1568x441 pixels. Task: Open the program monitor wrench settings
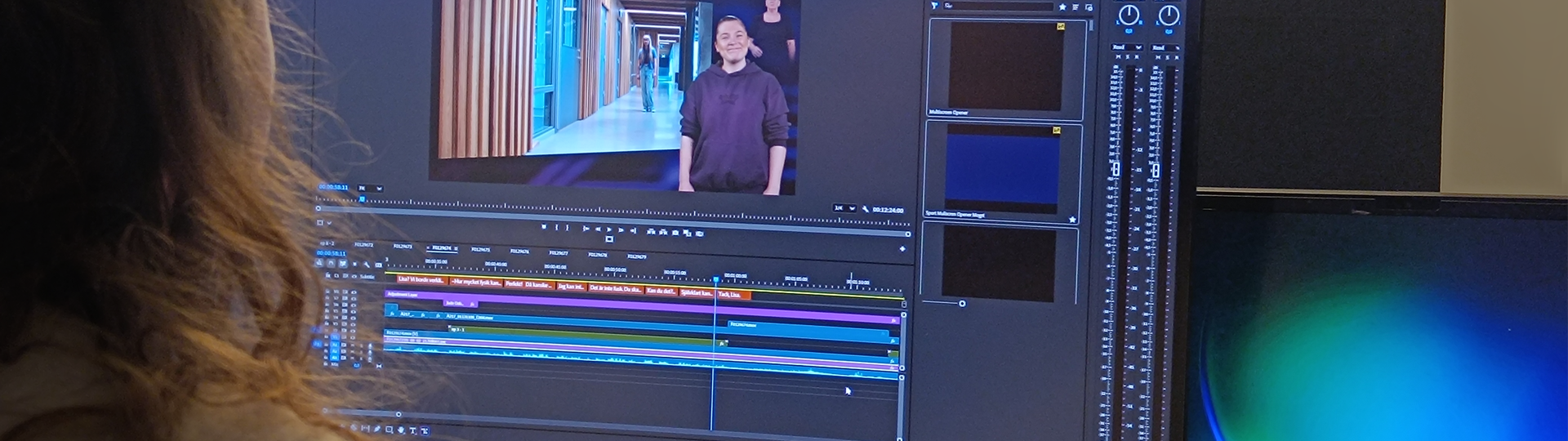click(x=866, y=209)
